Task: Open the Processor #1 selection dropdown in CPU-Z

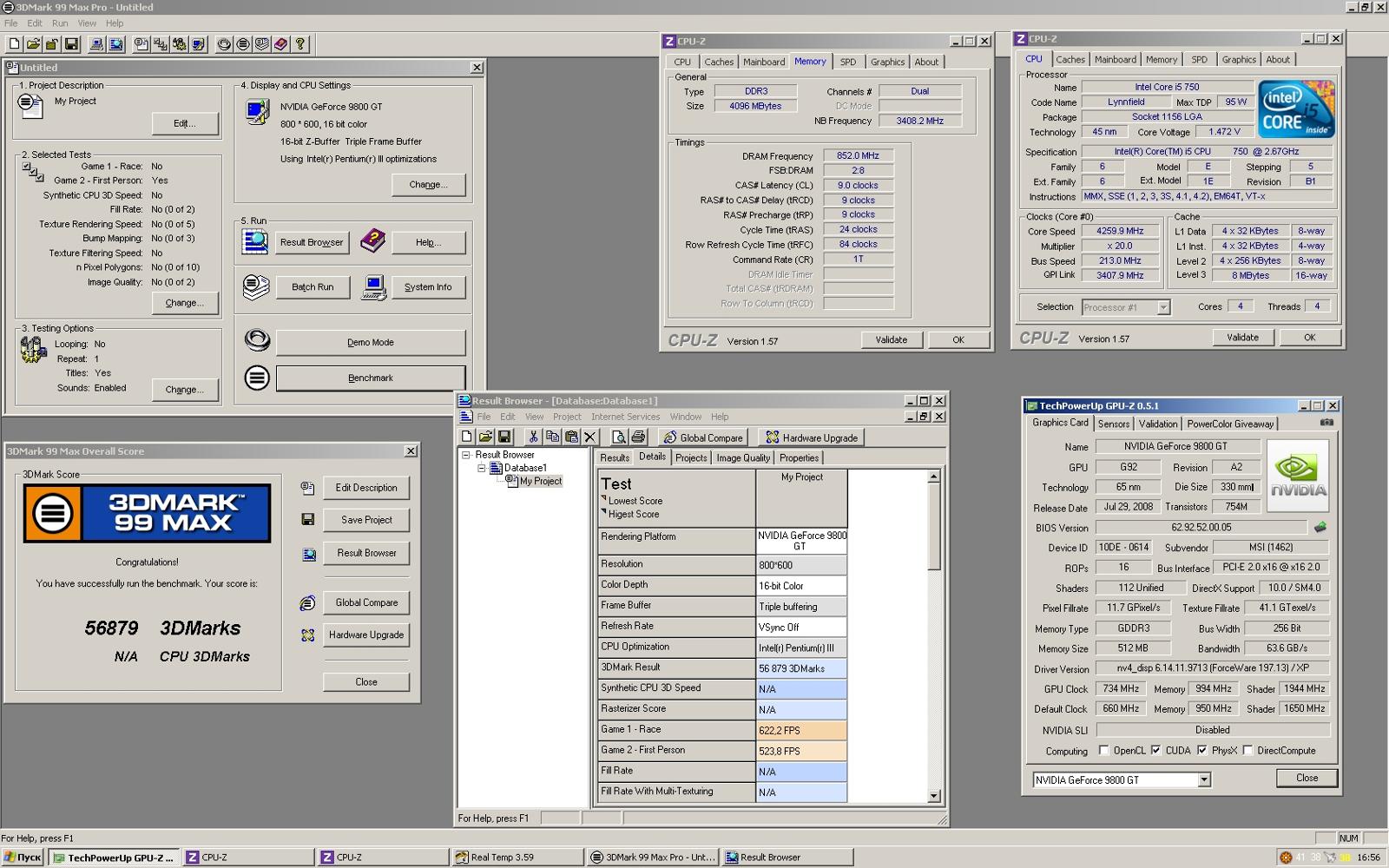Action: tap(1163, 307)
